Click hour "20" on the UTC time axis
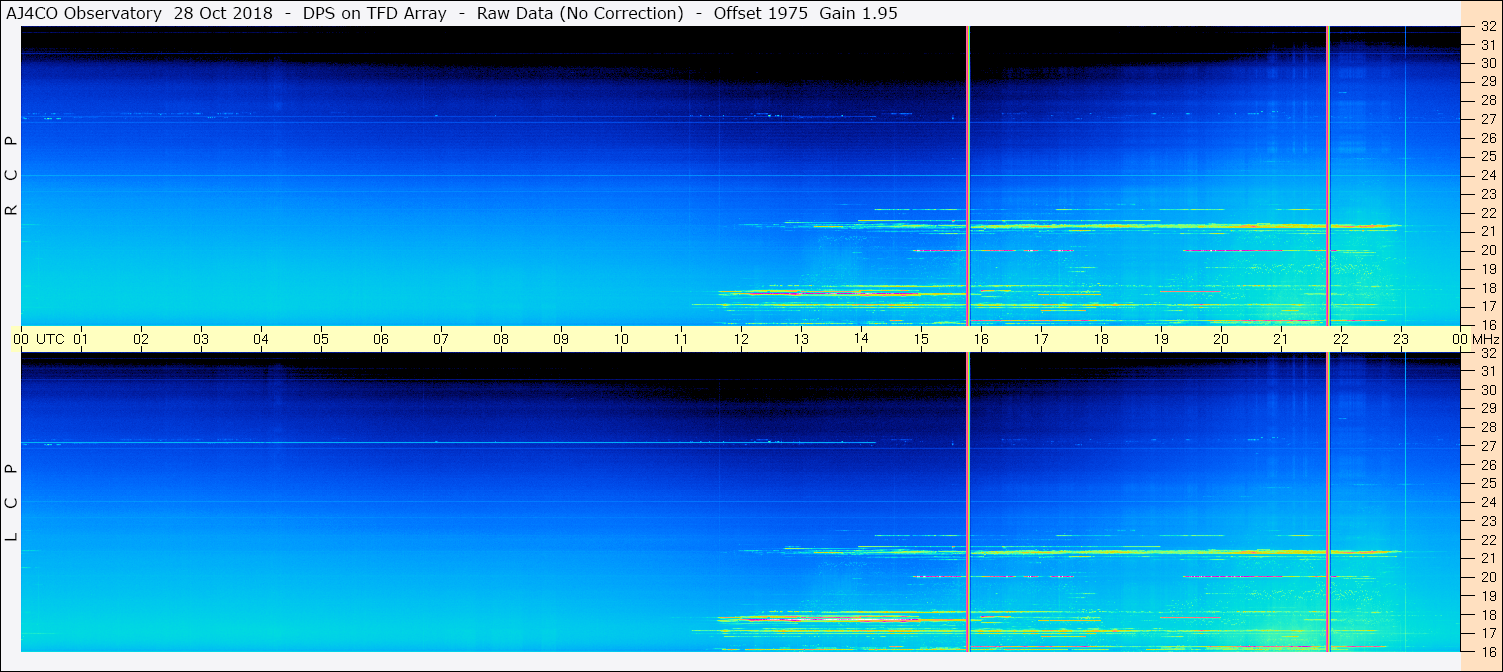The height and width of the screenshot is (672, 1503). click(x=1221, y=339)
